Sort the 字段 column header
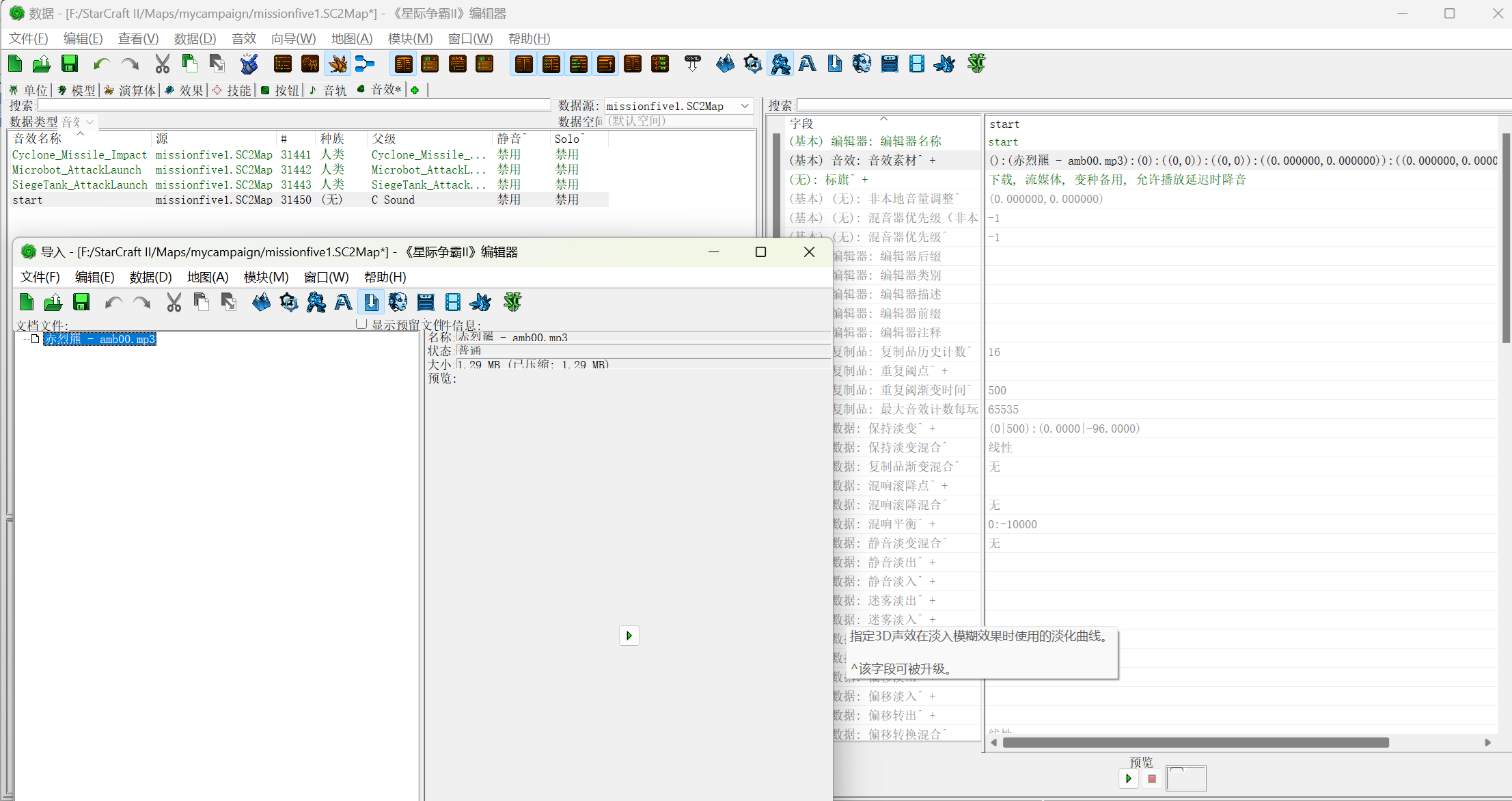 pyautogui.click(x=883, y=124)
